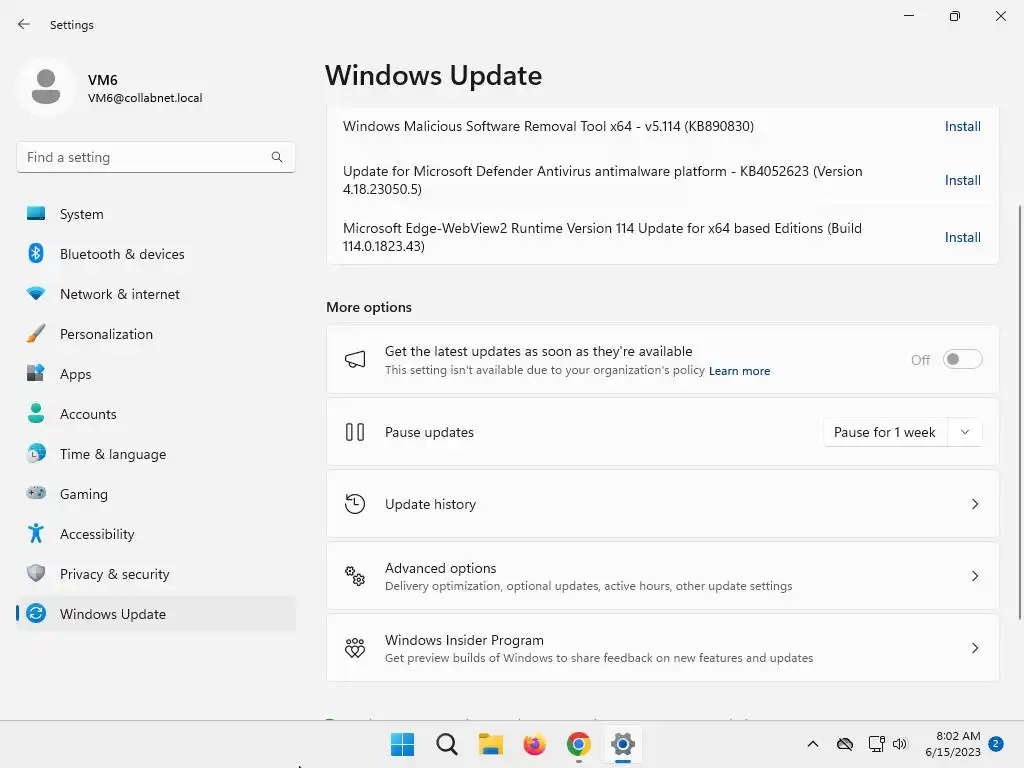
Task: Click the gears icon beside Advanced options
Action: tap(355, 575)
